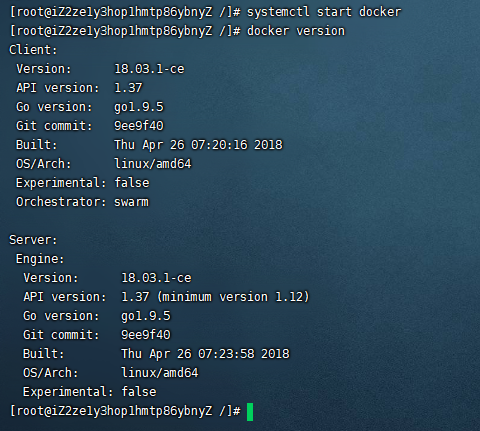Click the client OS/Arch value linux/amd64

coord(153,164)
